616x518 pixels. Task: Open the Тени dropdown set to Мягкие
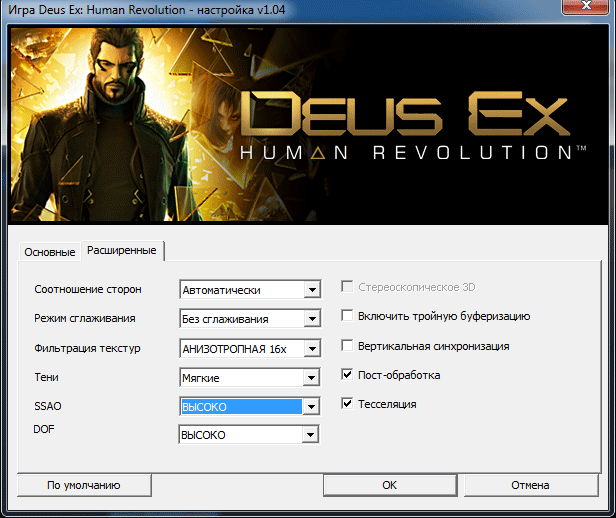point(250,377)
